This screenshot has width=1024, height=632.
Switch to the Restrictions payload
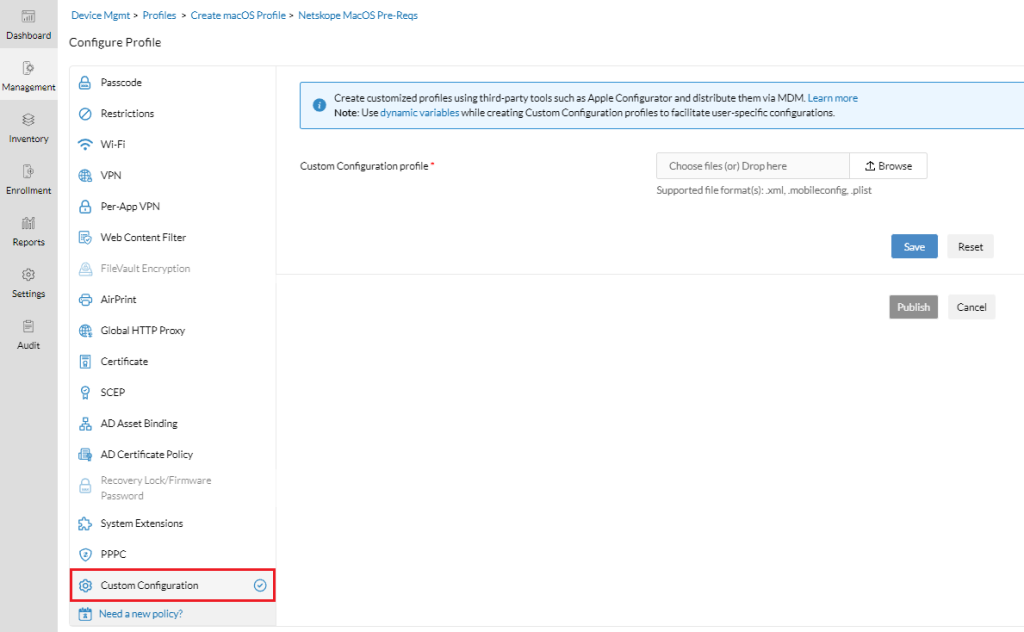pos(127,112)
